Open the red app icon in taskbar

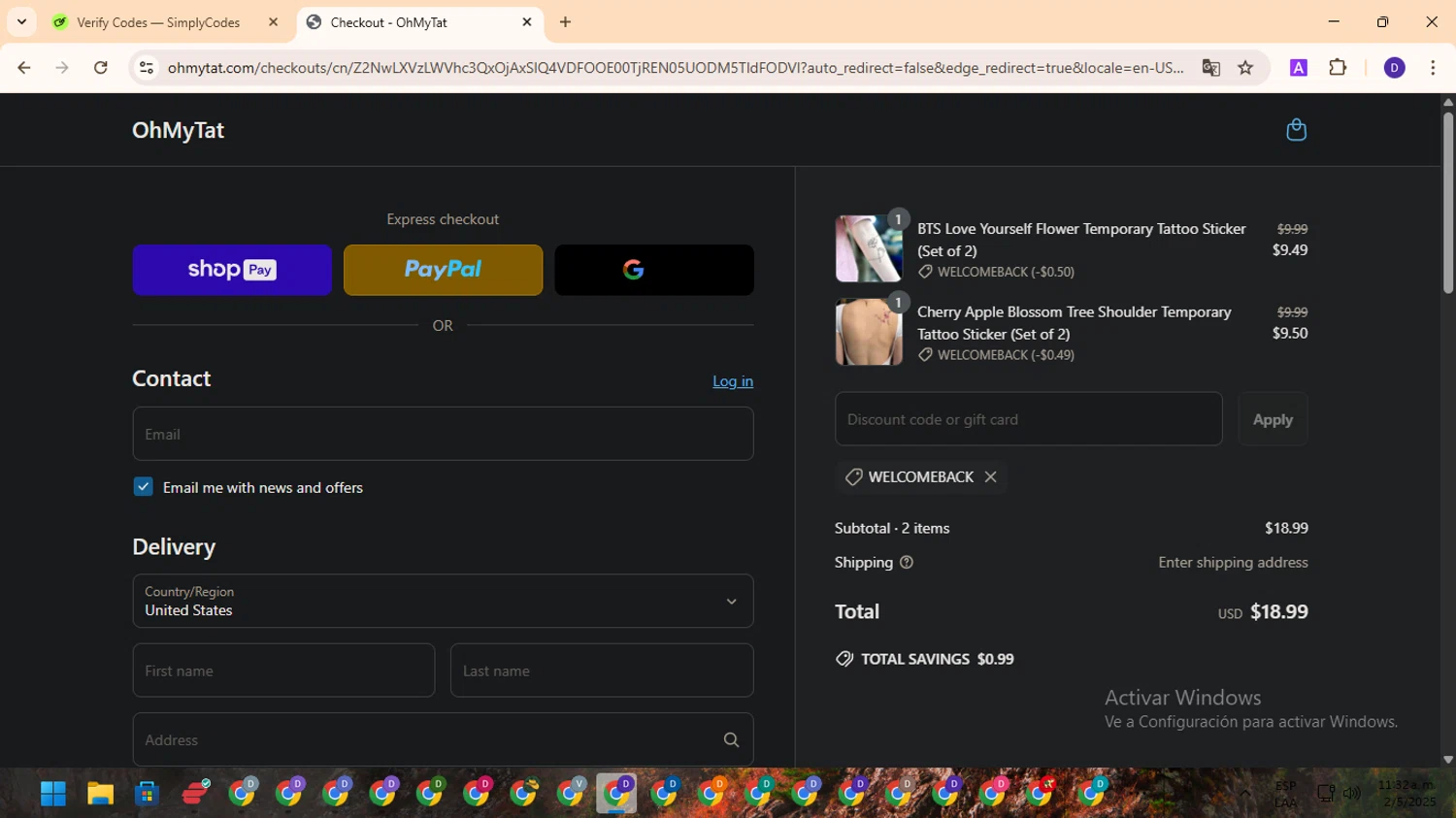196,793
